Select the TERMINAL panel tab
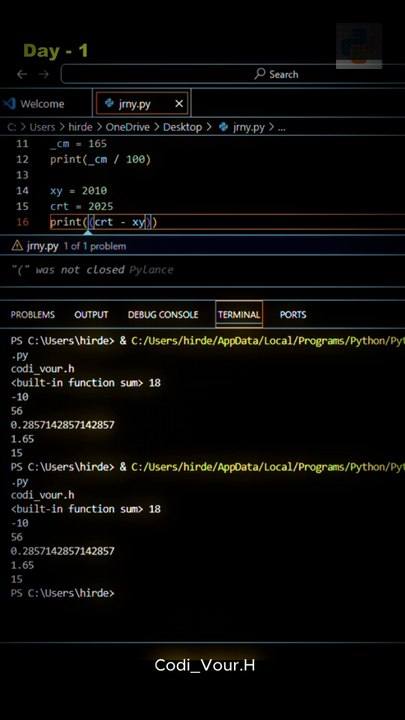The height and width of the screenshot is (720, 405). pos(239,315)
